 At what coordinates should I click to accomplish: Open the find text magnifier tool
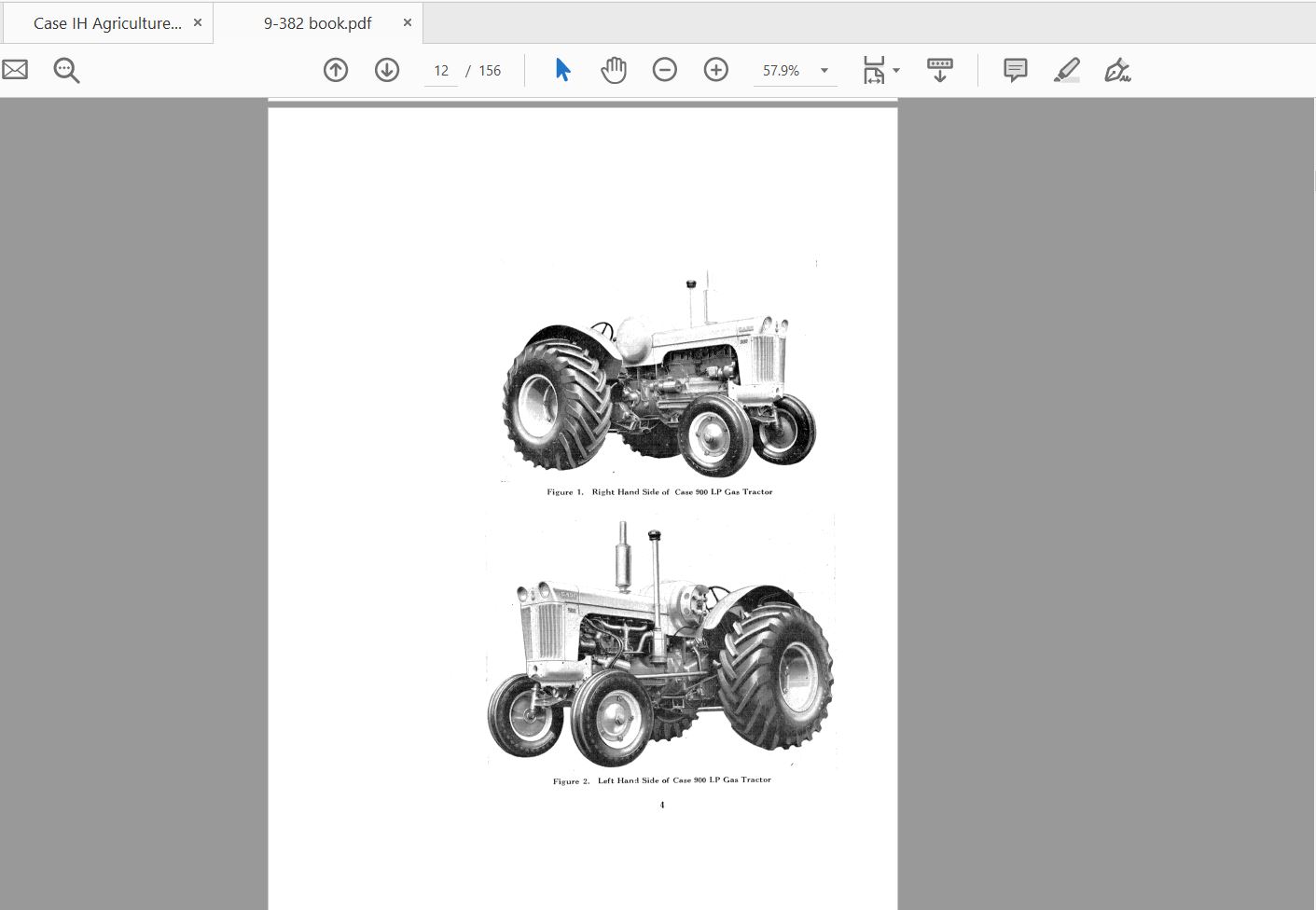click(66, 70)
